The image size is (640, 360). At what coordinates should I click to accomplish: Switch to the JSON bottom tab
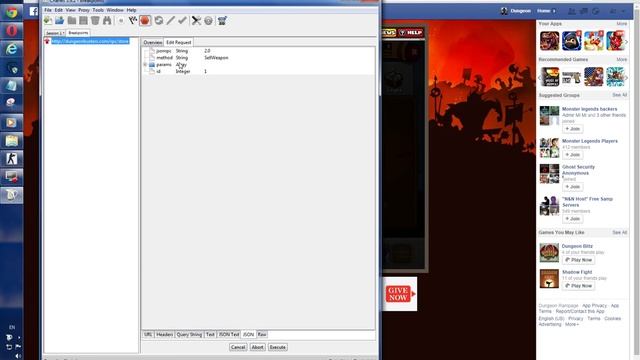pyautogui.click(x=248, y=334)
